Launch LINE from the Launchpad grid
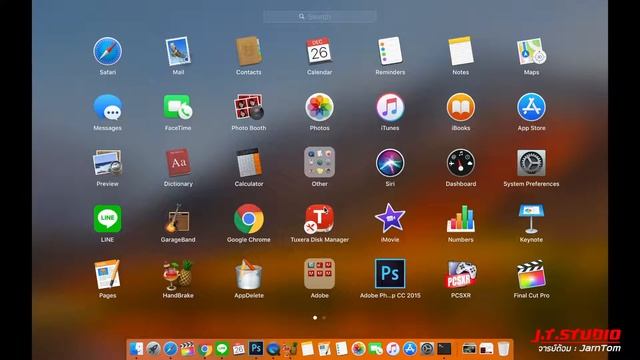The width and height of the screenshot is (640, 360). point(107,219)
